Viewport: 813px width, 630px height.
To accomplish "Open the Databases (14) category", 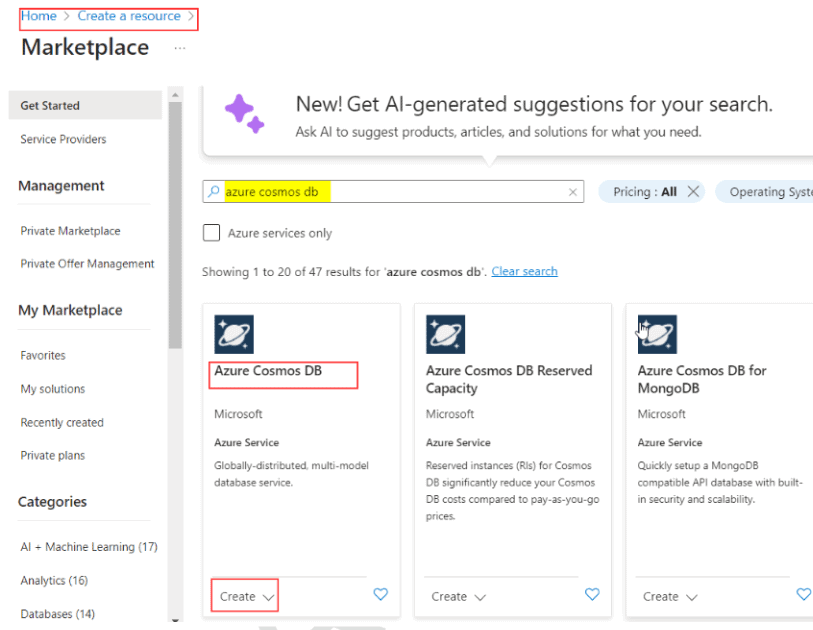I will point(60,614).
